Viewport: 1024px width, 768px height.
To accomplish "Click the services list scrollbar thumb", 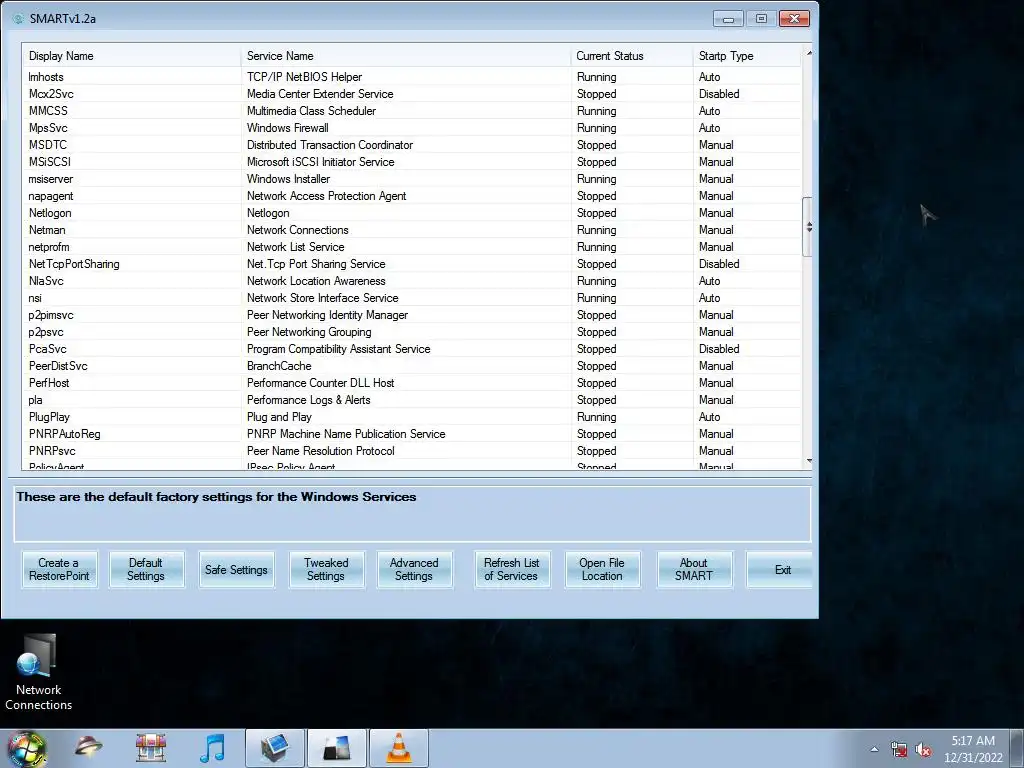I will (808, 227).
